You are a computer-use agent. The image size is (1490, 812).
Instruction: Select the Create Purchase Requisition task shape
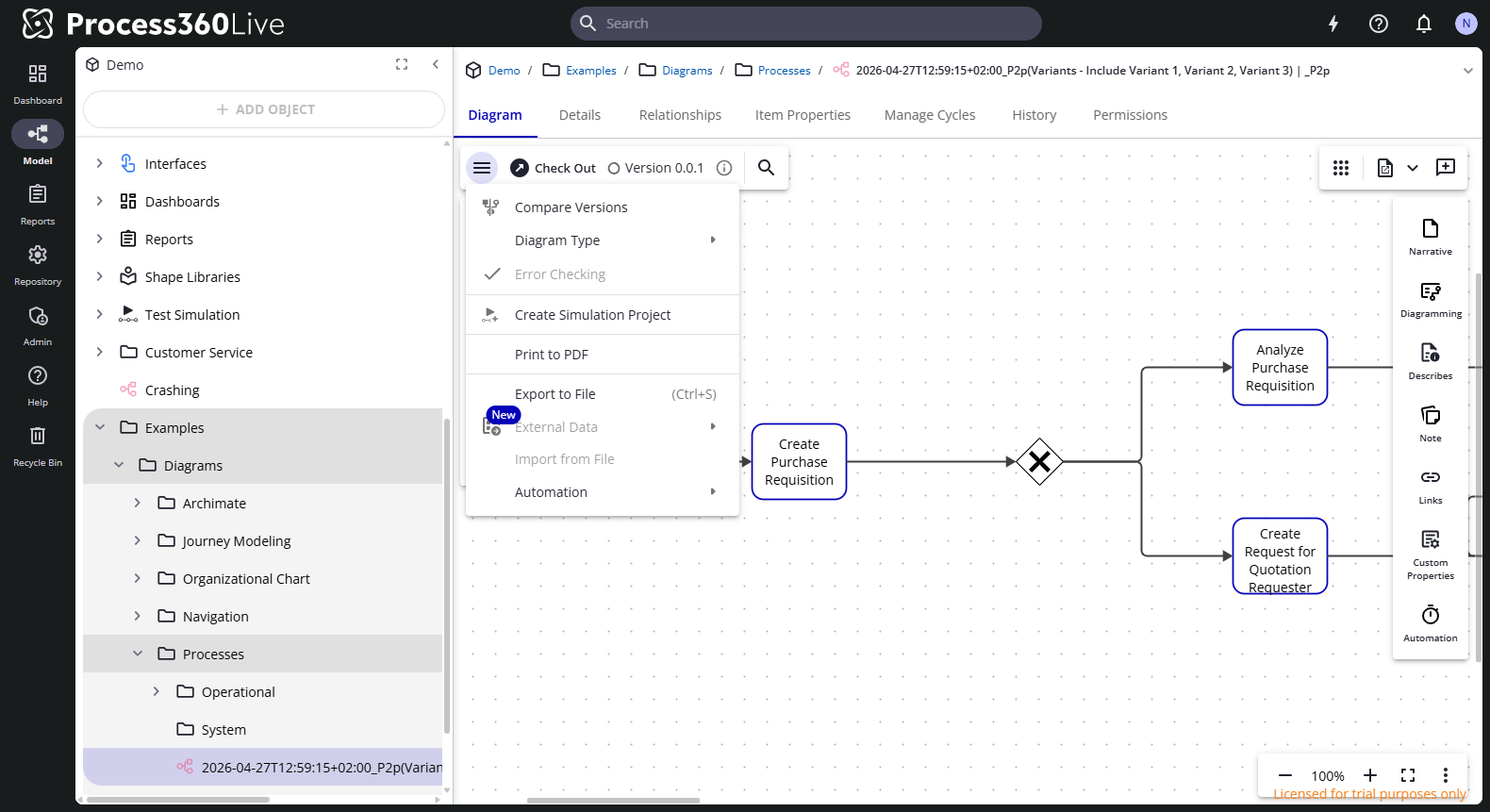(x=799, y=462)
